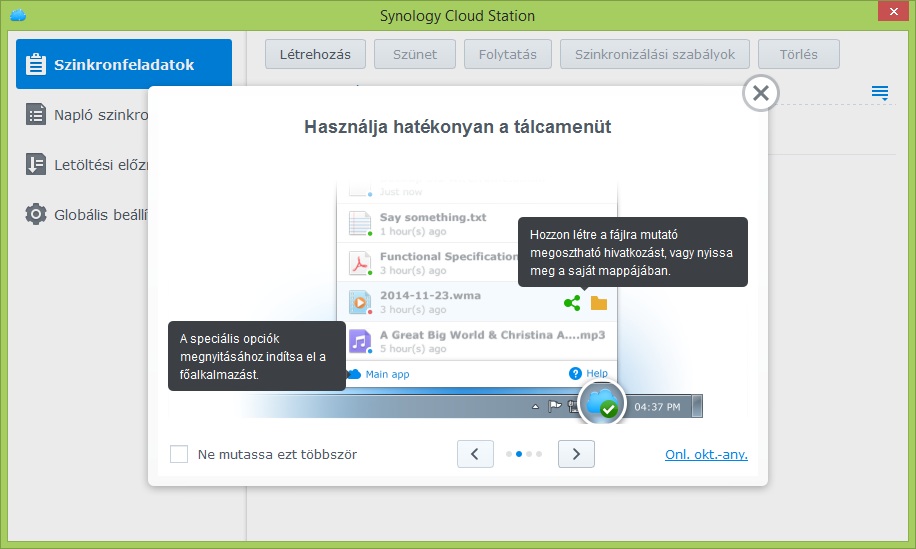Open Szinkronizálási szabályok

point(655,54)
